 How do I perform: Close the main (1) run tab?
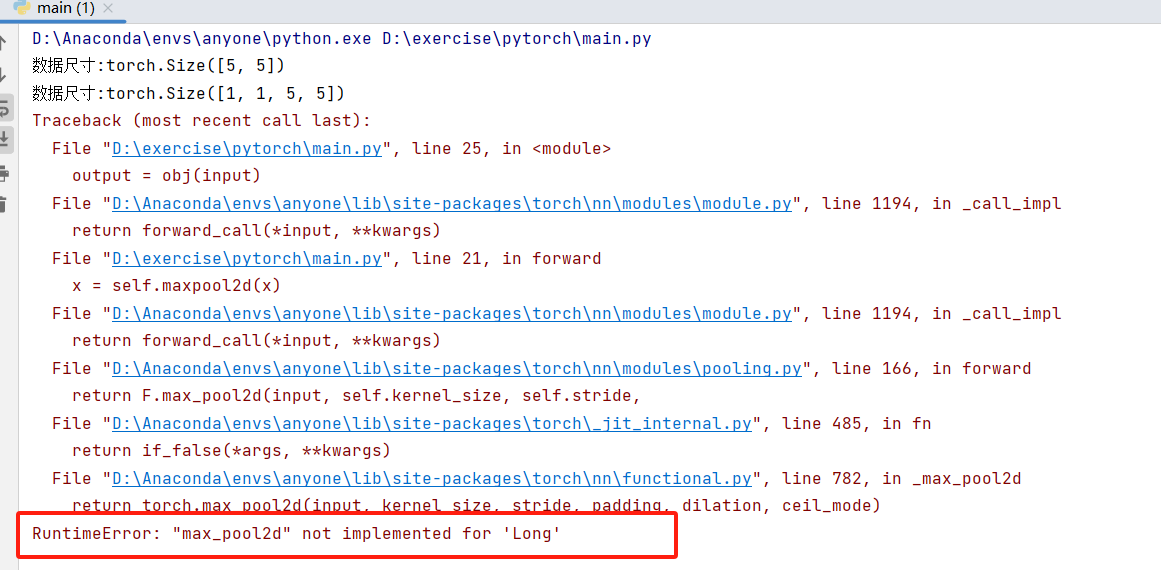coord(107,9)
